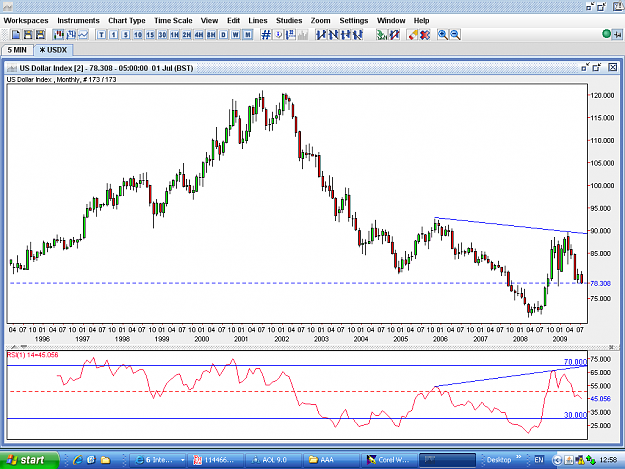This screenshot has width=625, height=469.
Task: Click the fourth line drawing tool icon
Action: click(x=358, y=35)
